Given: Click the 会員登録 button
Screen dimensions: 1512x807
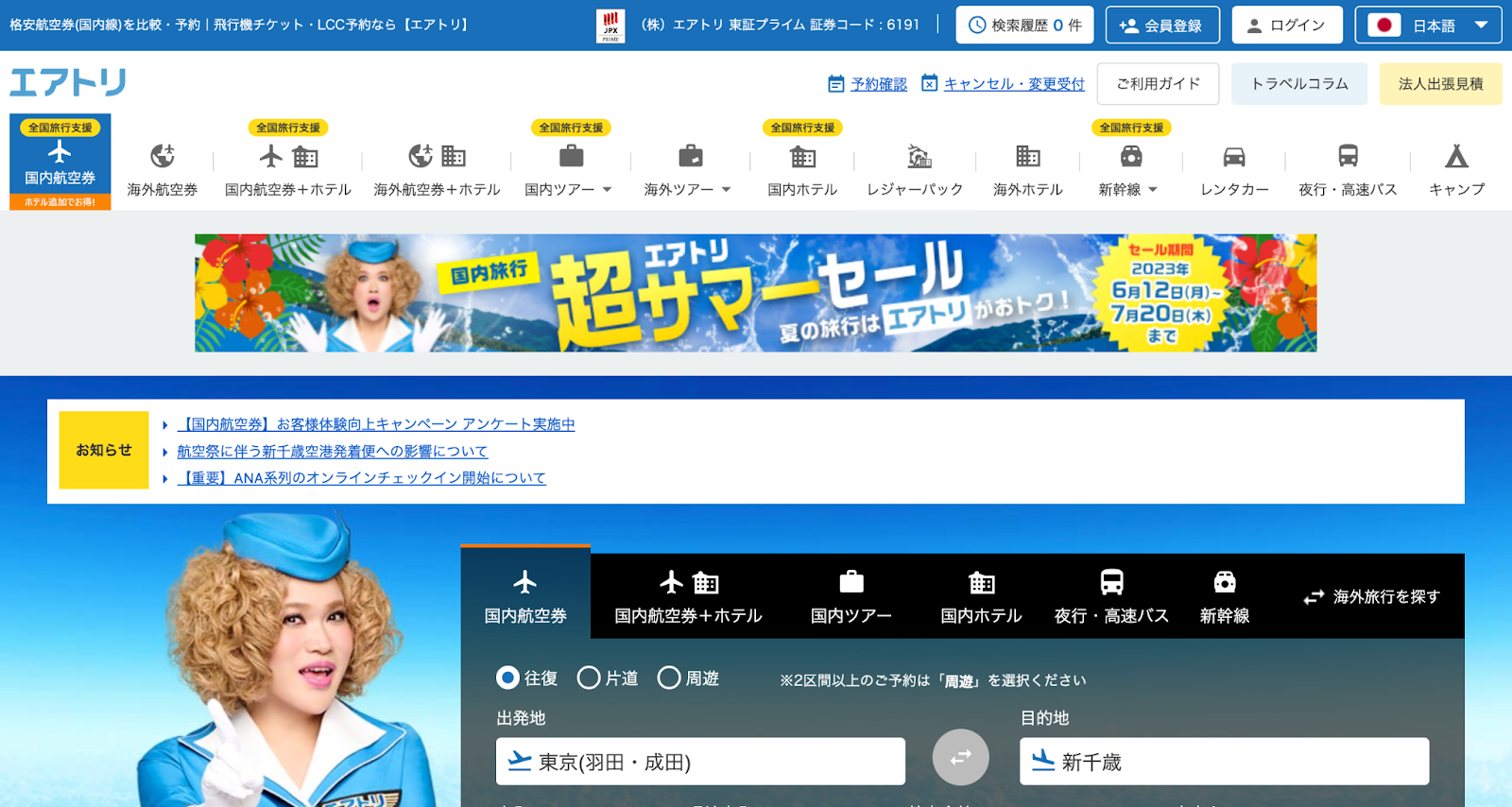Looking at the screenshot, I should pos(1162,26).
